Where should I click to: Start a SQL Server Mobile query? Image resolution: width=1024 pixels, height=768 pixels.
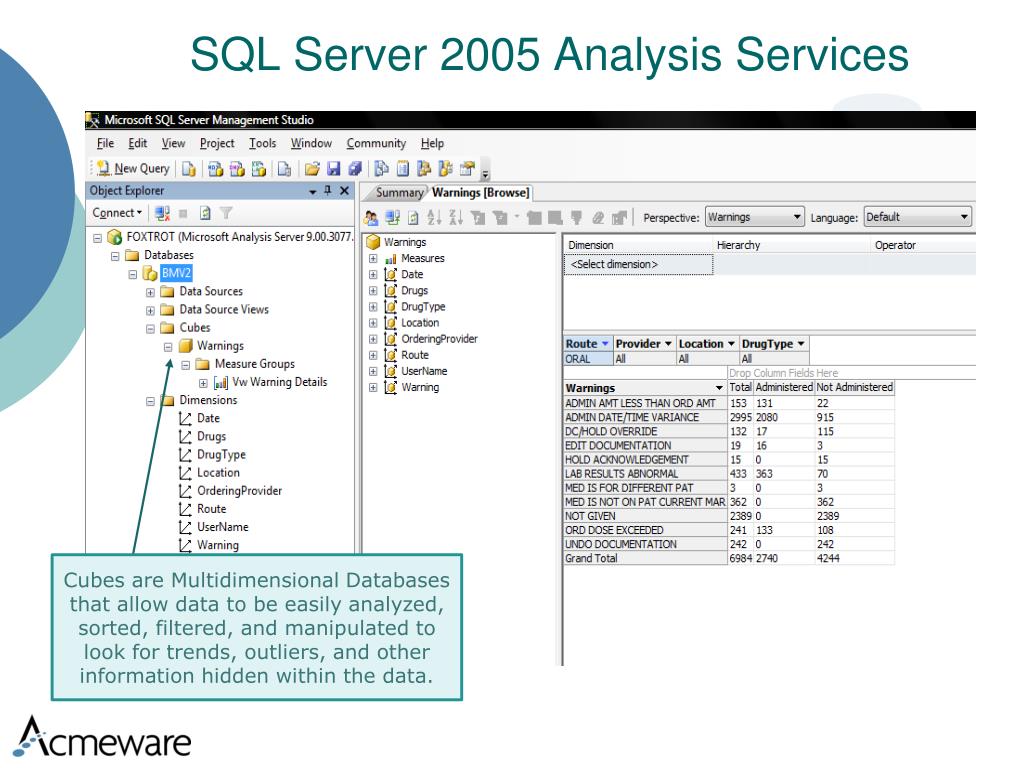[x=284, y=169]
